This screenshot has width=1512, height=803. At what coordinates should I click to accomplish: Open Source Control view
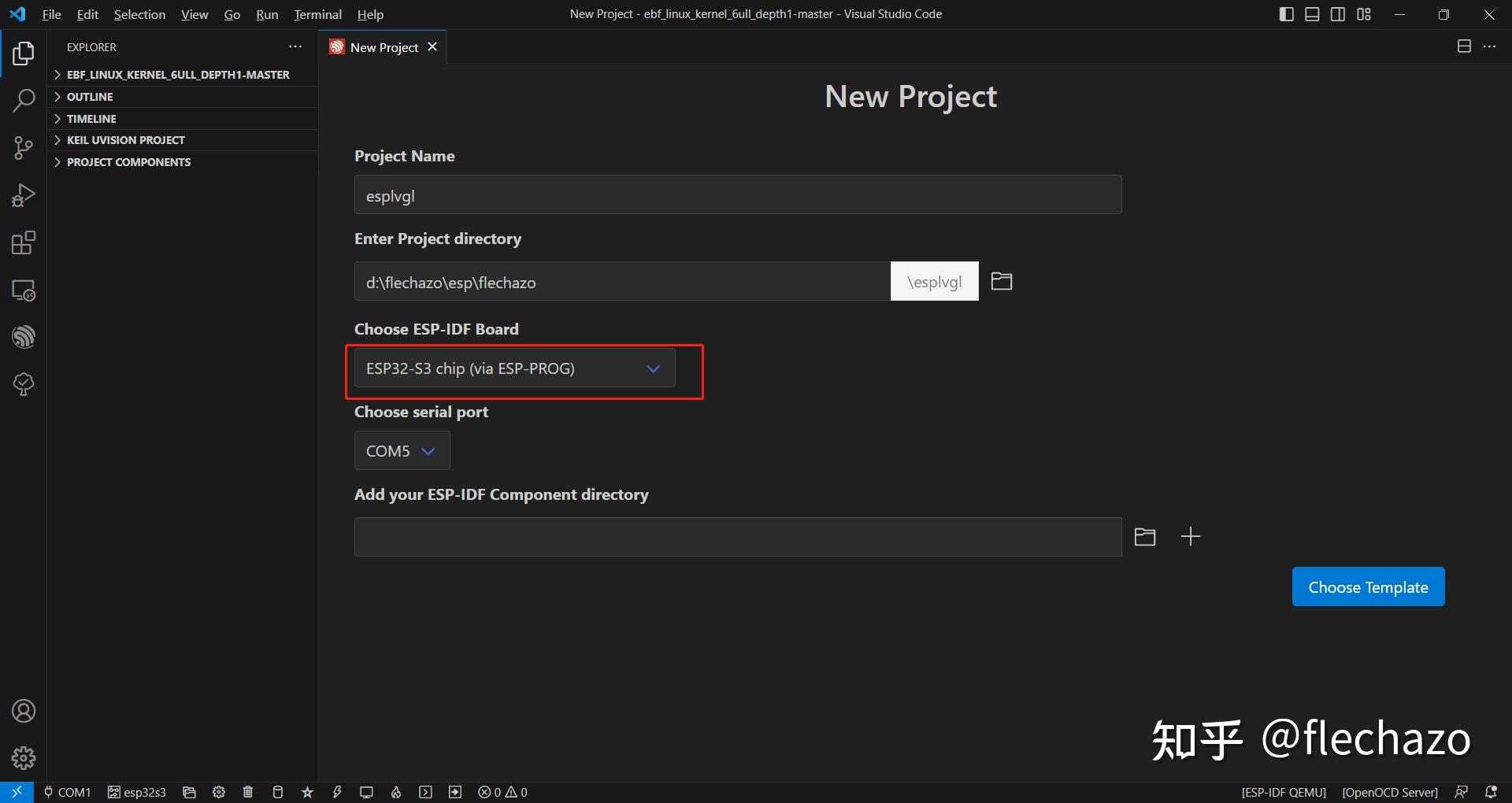coord(24,148)
